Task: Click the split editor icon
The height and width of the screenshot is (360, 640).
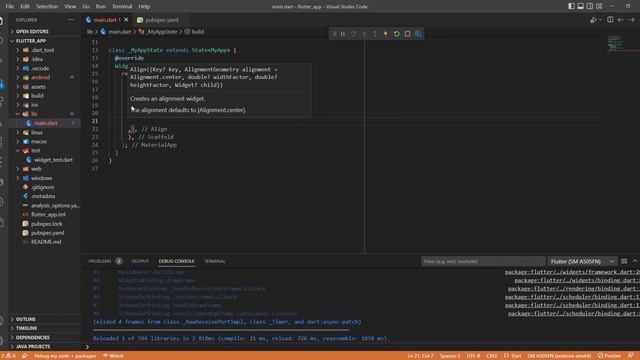Action: click(610, 20)
